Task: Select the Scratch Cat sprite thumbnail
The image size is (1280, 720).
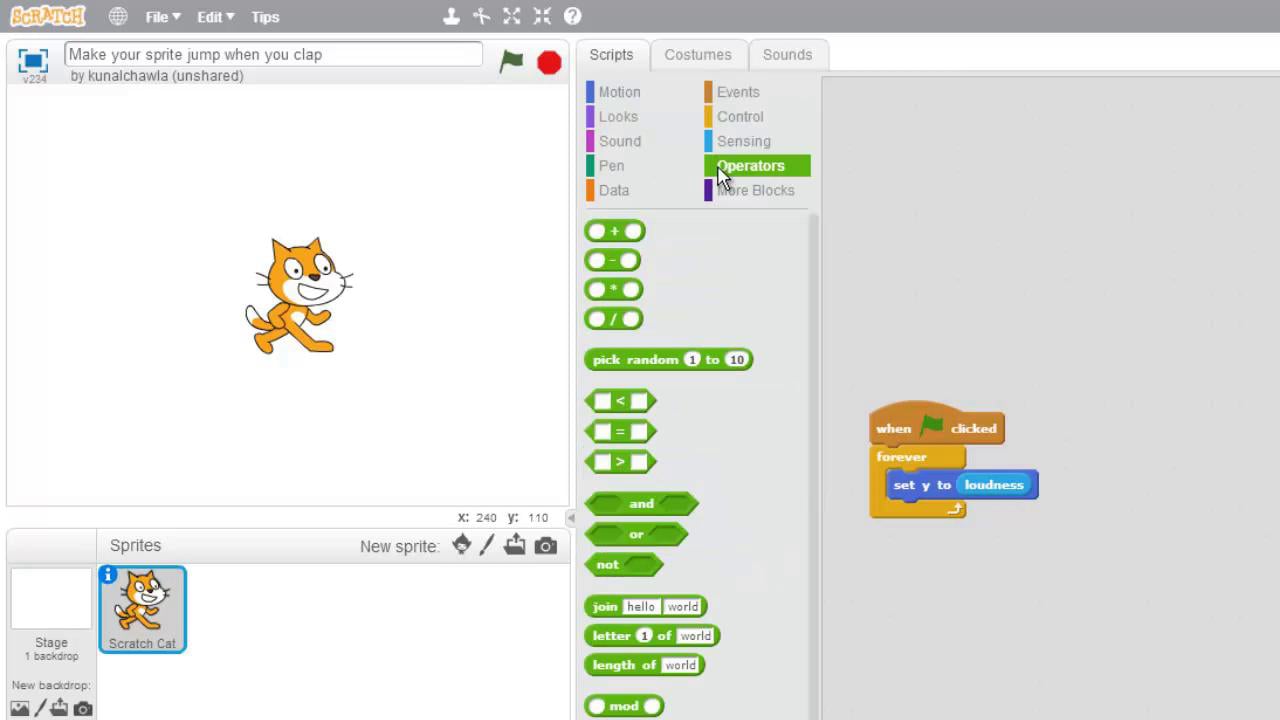Action: click(142, 609)
